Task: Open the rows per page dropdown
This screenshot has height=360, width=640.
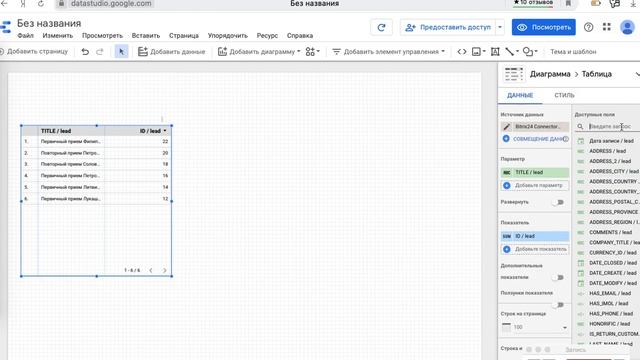Action: tap(535, 327)
